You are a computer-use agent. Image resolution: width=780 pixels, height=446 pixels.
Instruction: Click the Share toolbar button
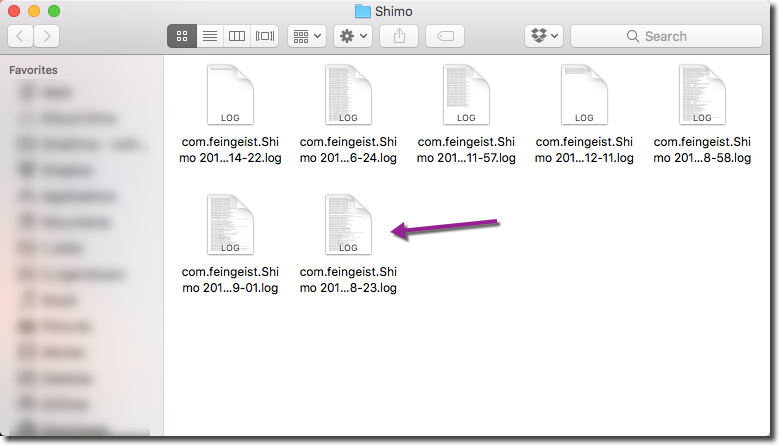[x=399, y=36]
